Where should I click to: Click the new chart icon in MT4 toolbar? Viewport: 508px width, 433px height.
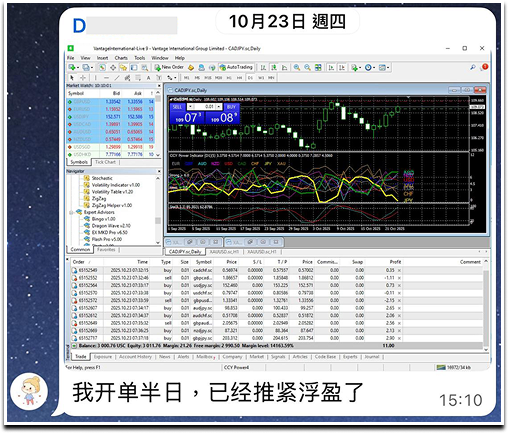(72, 67)
